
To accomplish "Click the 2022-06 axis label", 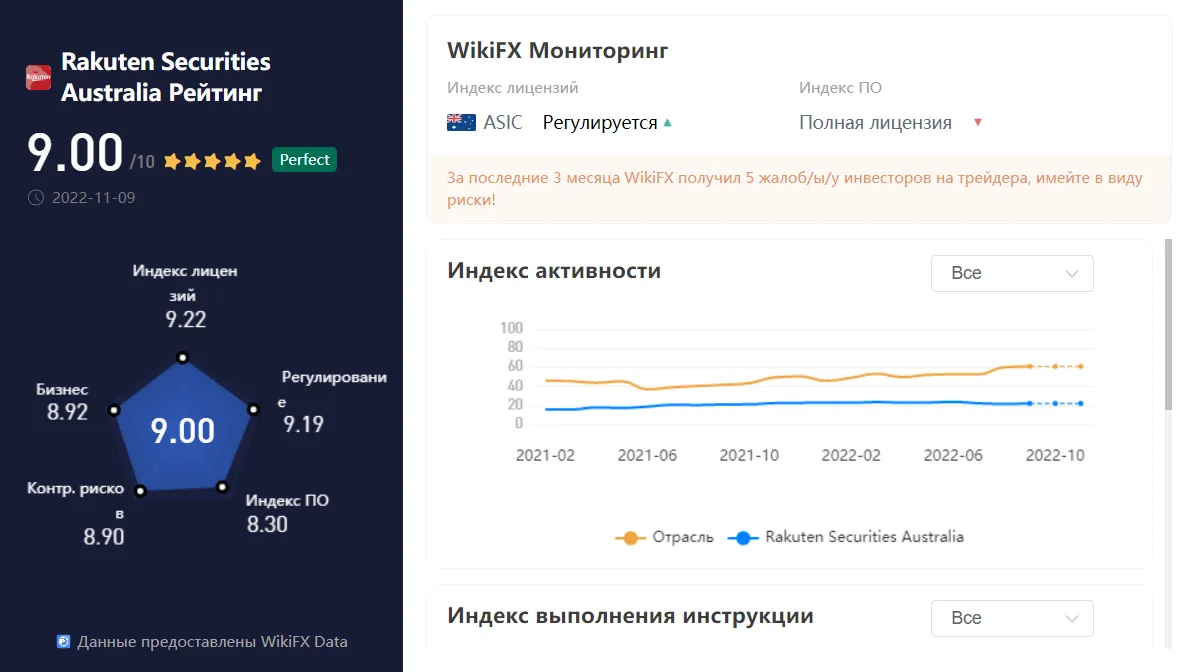I will (x=952, y=455).
